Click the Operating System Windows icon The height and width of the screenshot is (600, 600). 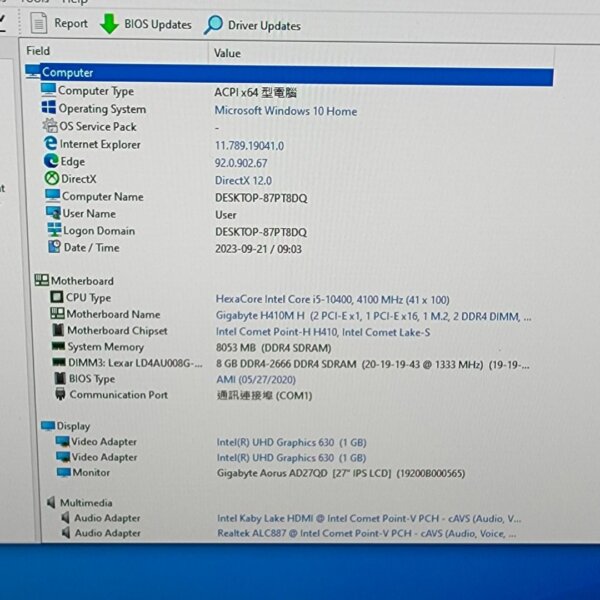coord(49,108)
